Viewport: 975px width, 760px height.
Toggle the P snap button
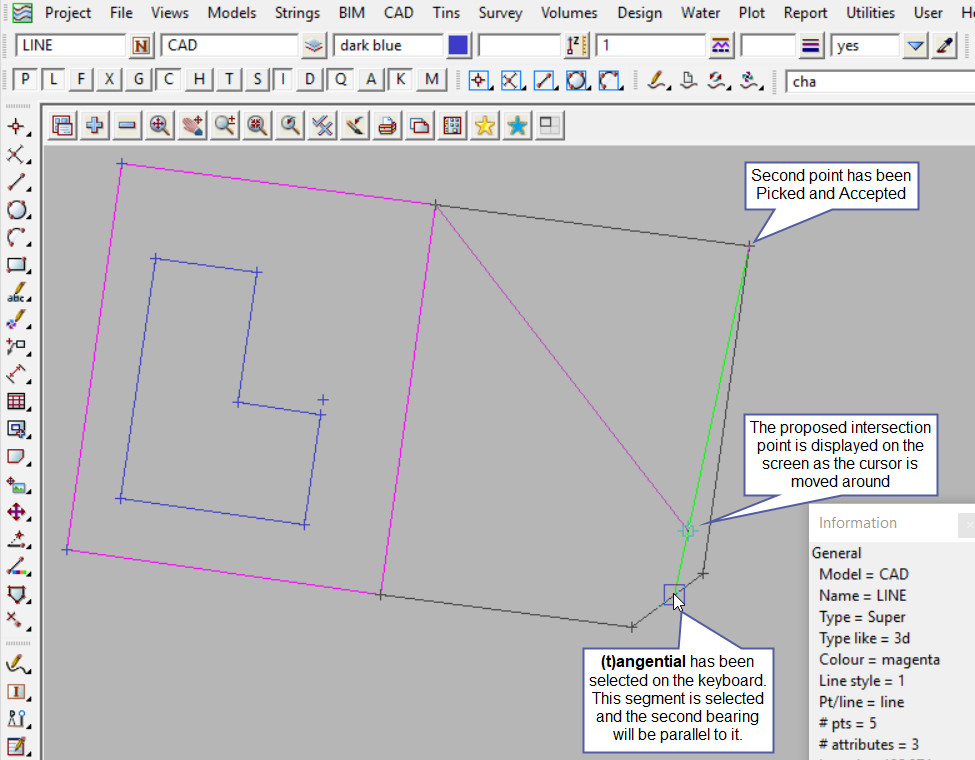point(25,80)
